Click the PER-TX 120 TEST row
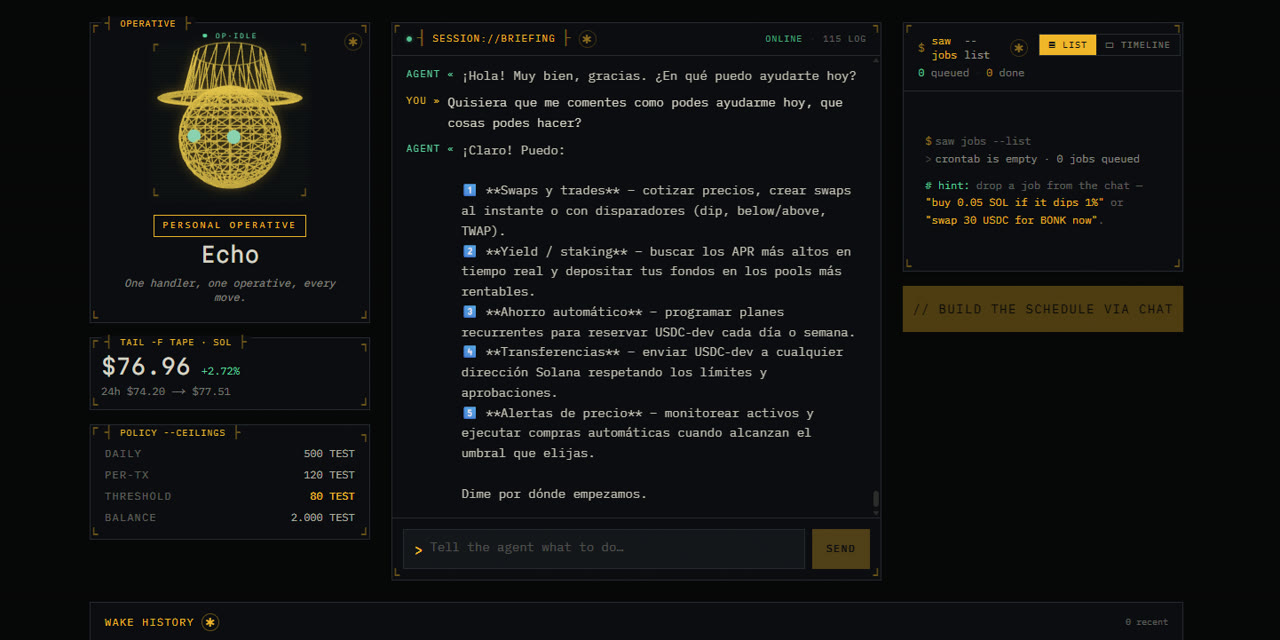 coord(230,475)
